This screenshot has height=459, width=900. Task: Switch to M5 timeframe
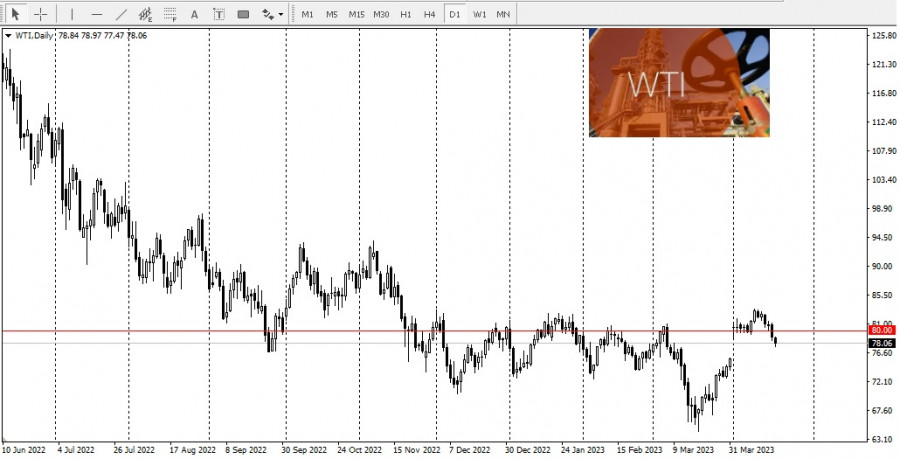(332, 14)
